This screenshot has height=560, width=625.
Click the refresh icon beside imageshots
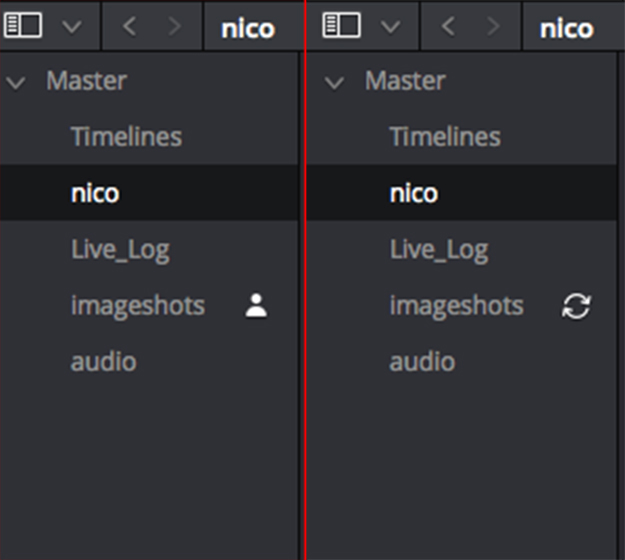tap(576, 306)
